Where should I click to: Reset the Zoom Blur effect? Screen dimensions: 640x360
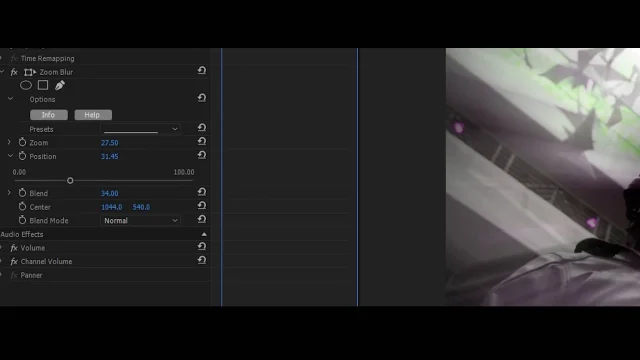tap(202, 71)
